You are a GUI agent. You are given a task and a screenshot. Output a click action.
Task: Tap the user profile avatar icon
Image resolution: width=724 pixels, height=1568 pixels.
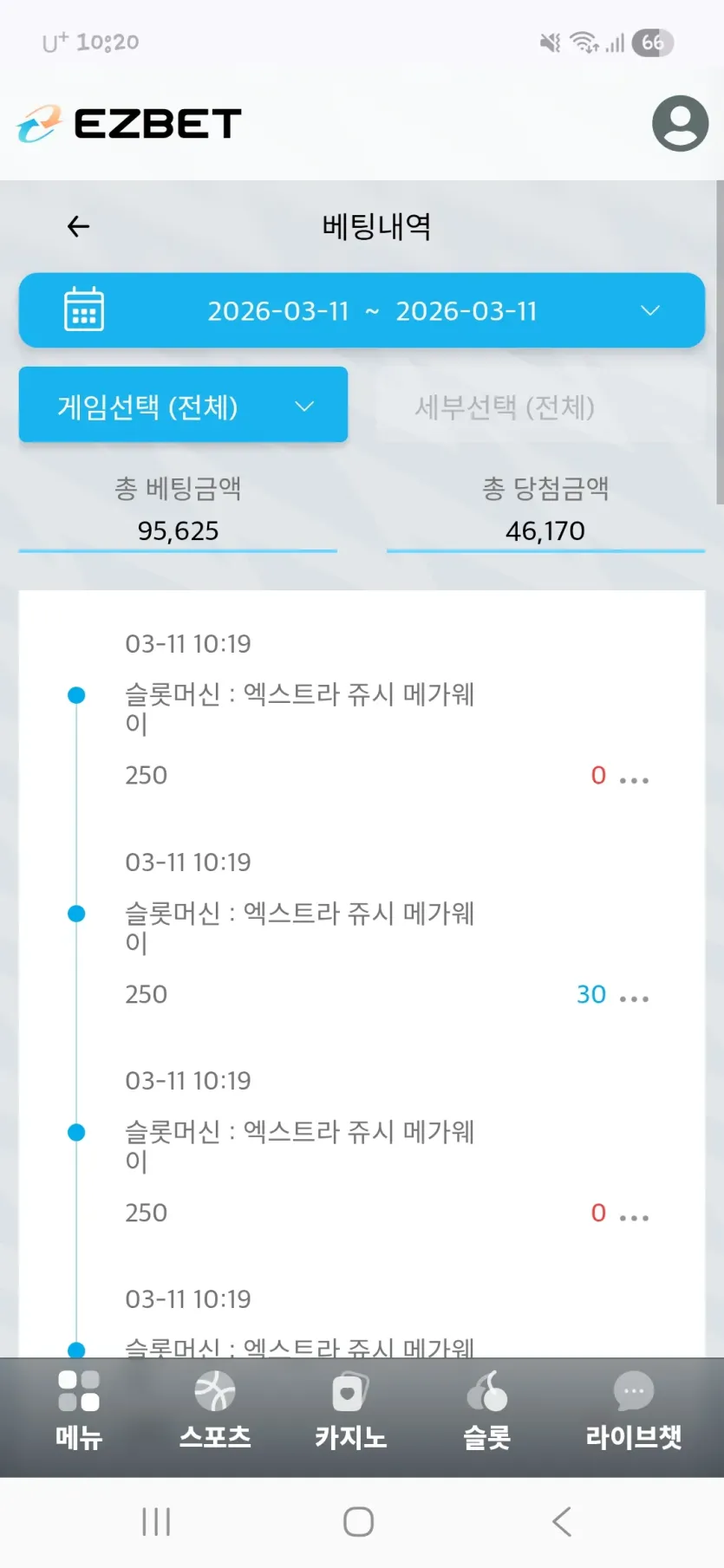[x=680, y=124]
